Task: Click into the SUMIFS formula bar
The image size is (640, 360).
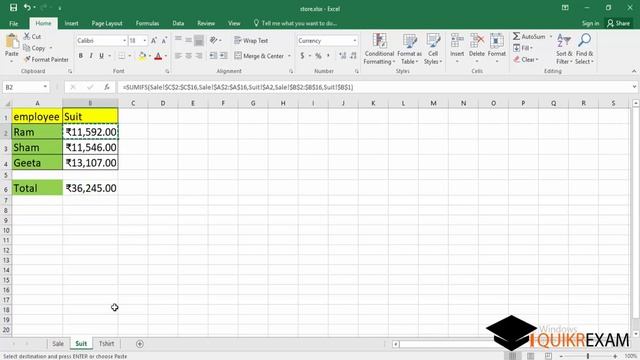Action: 375,87
